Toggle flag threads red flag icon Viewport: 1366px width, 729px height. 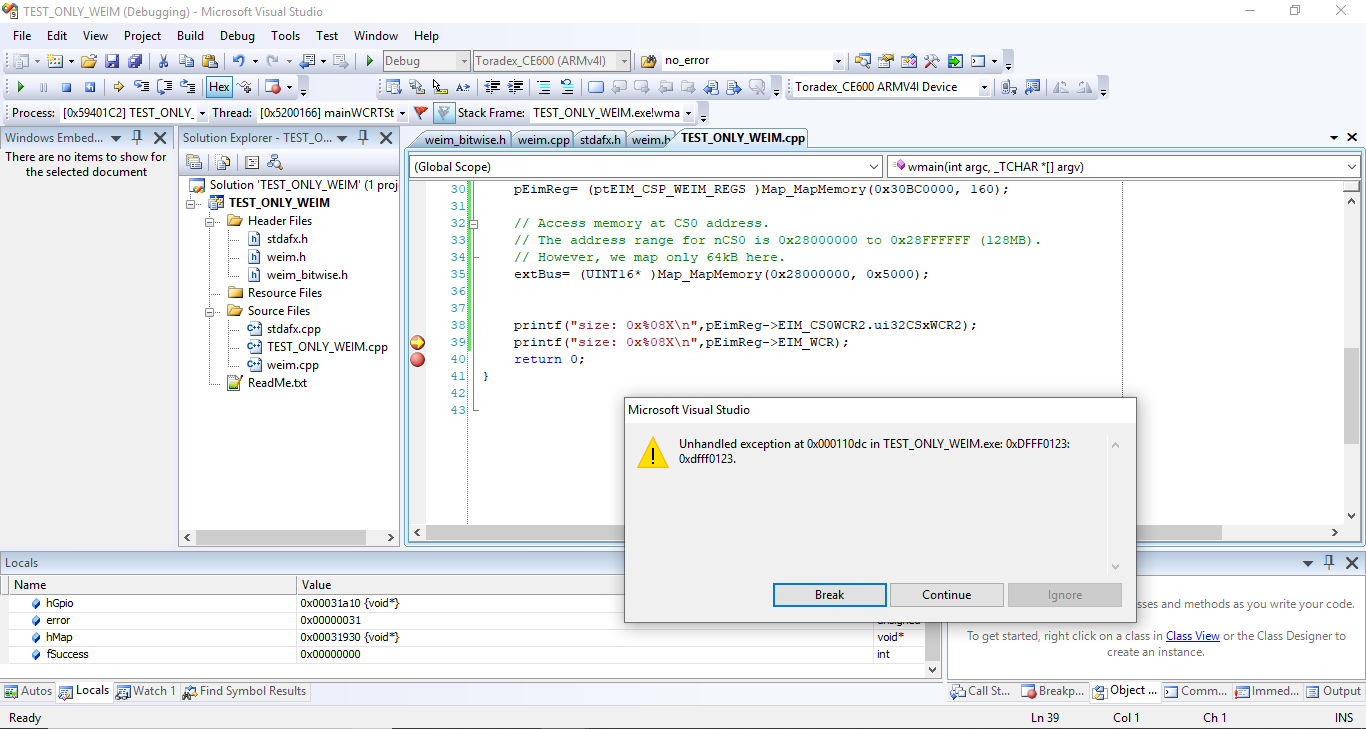coord(421,113)
